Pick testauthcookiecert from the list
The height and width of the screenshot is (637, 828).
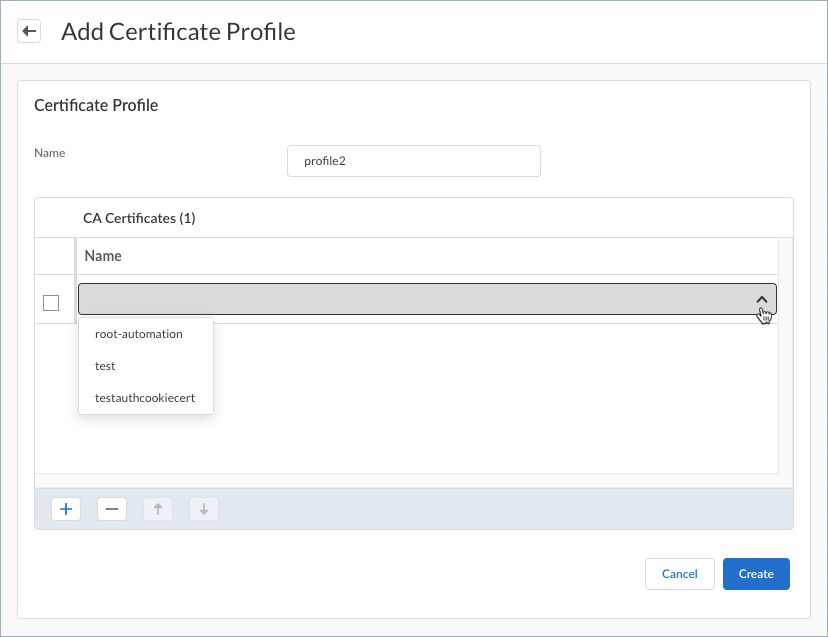pyautogui.click(x=144, y=398)
